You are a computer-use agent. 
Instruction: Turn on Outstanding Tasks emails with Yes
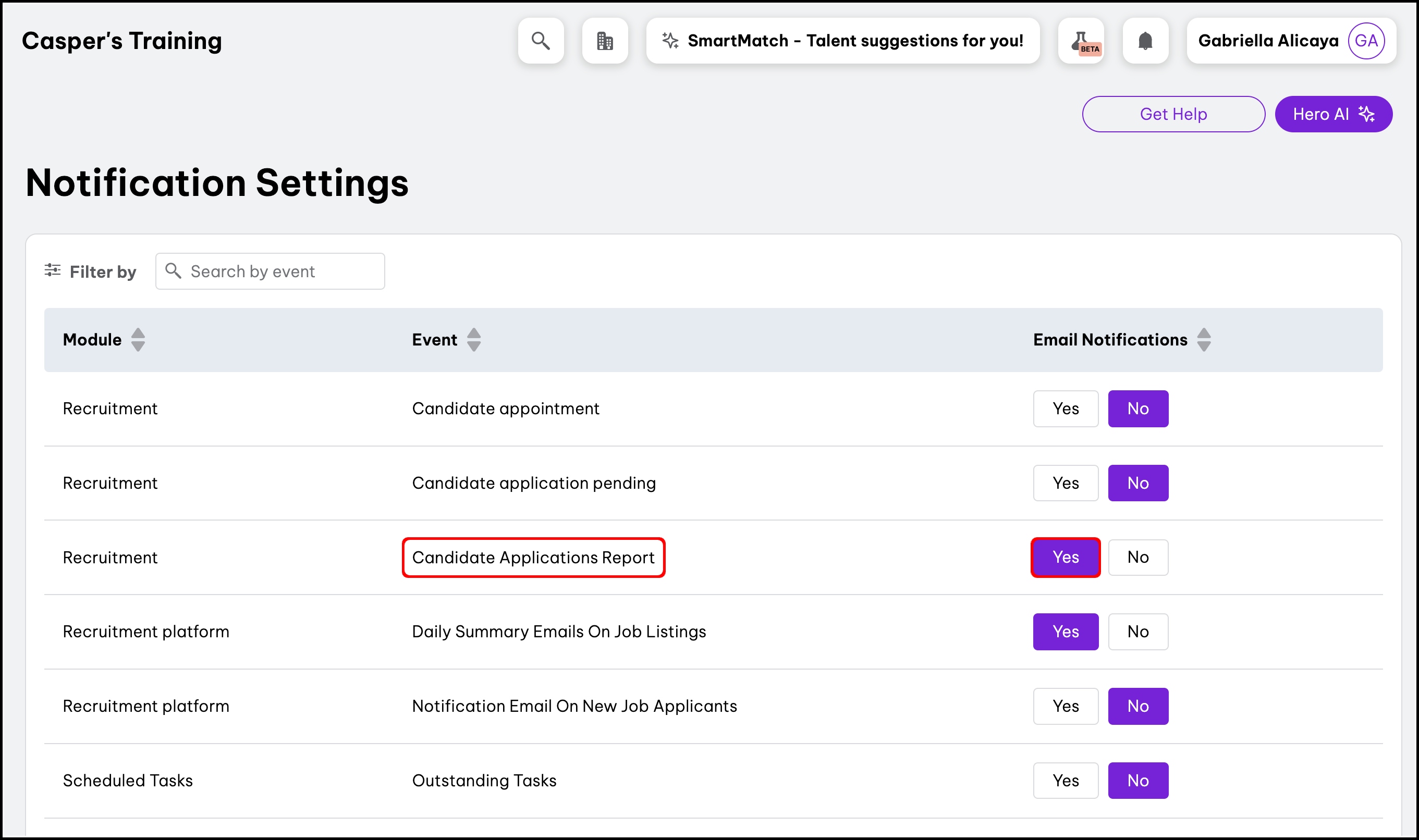(1065, 781)
